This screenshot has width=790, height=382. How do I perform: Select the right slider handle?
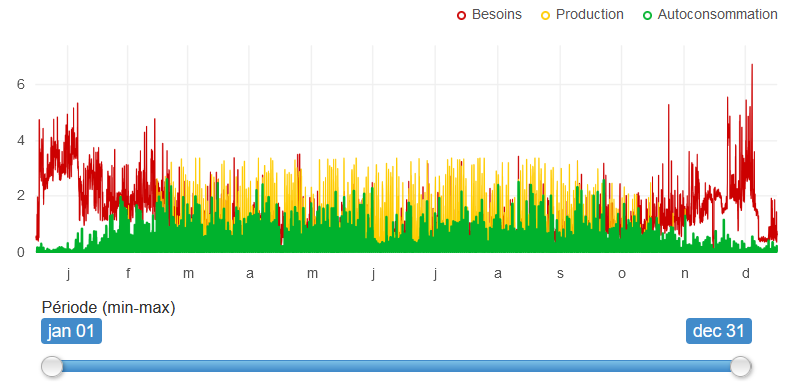741,366
